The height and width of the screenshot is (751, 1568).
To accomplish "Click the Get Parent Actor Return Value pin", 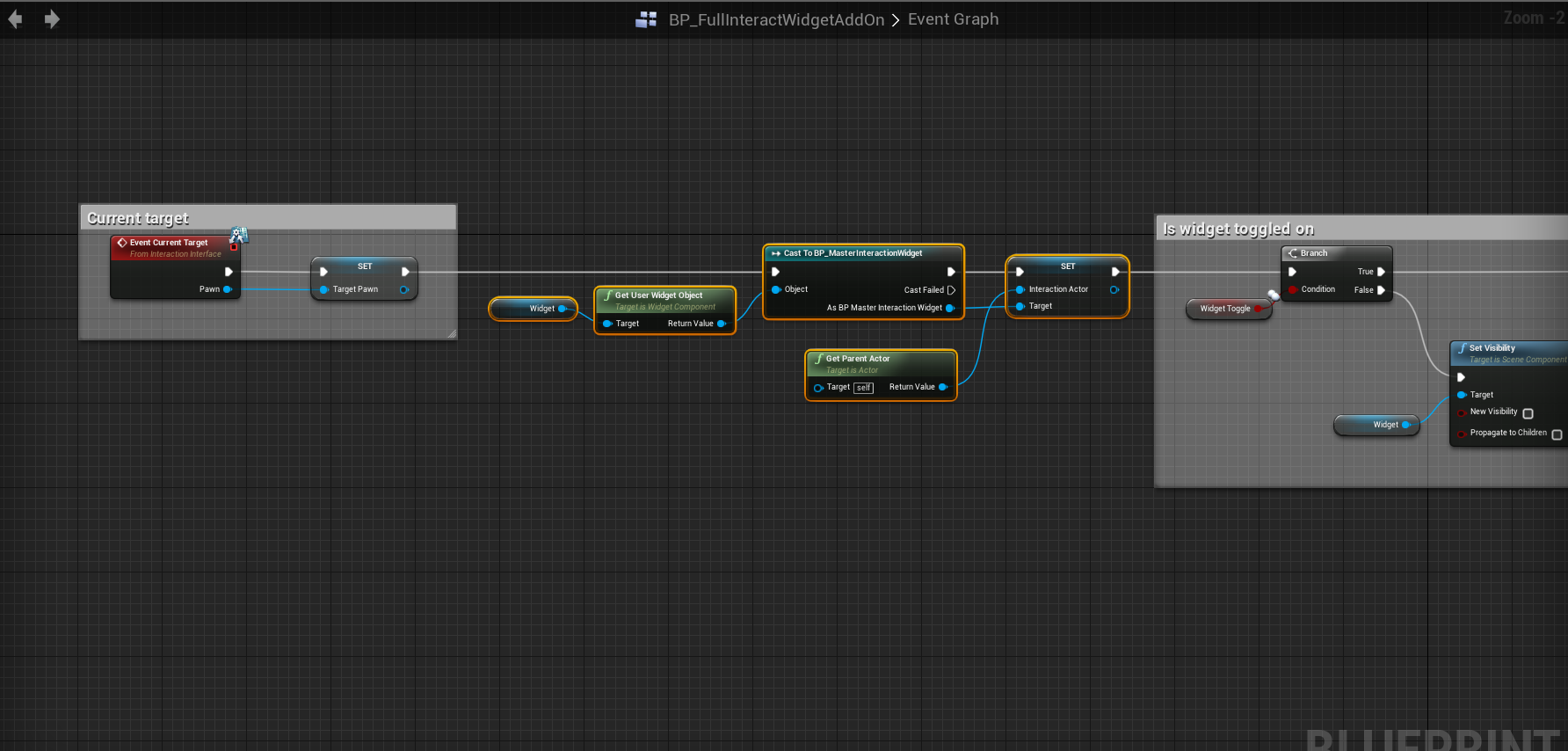I will 942,387.
